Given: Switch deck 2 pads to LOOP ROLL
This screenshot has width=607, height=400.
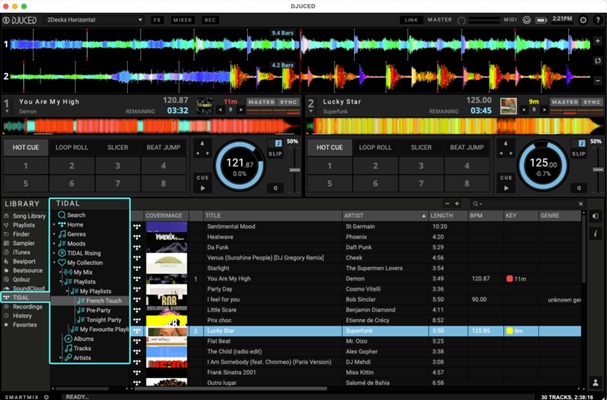Looking at the screenshot, I should [375, 148].
